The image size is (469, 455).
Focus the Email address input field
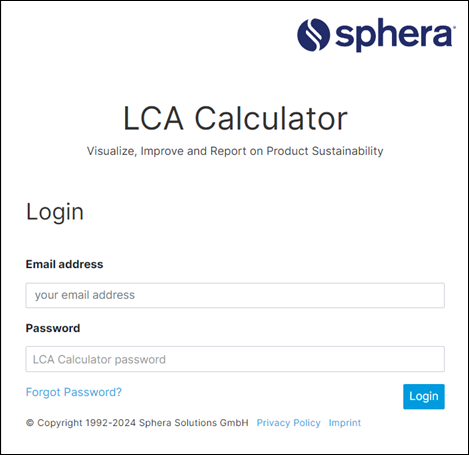coord(235,295)
